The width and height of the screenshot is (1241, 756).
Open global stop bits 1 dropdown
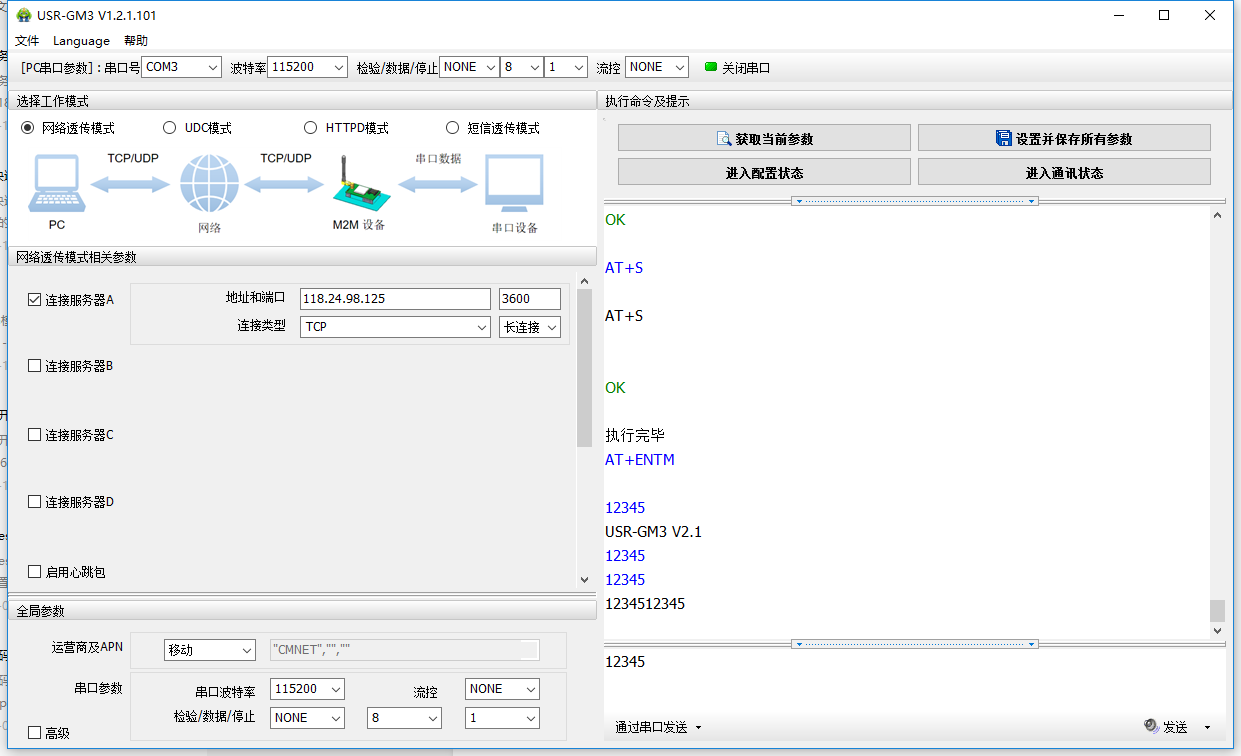tap(502, 718)
